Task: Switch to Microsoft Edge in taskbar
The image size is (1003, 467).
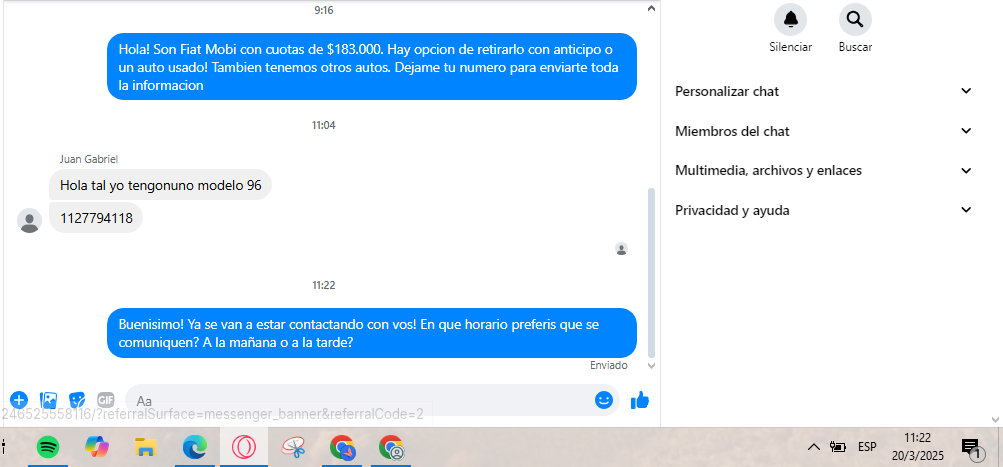Action: pos(194,448)
